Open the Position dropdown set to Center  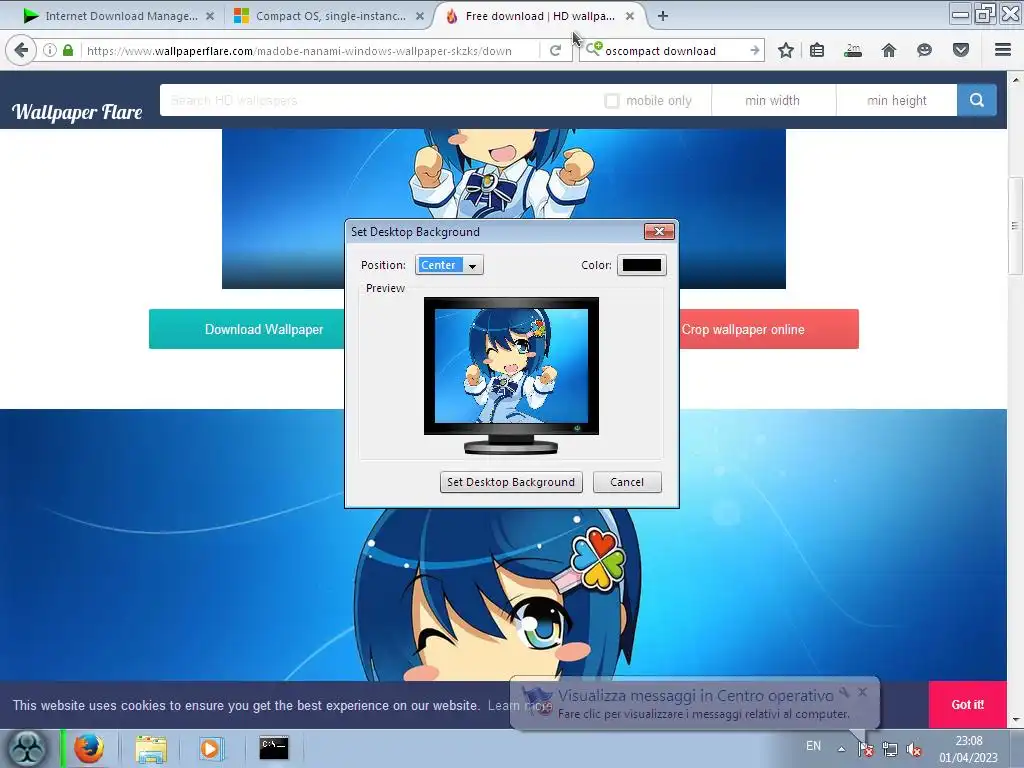pos(449,265)
